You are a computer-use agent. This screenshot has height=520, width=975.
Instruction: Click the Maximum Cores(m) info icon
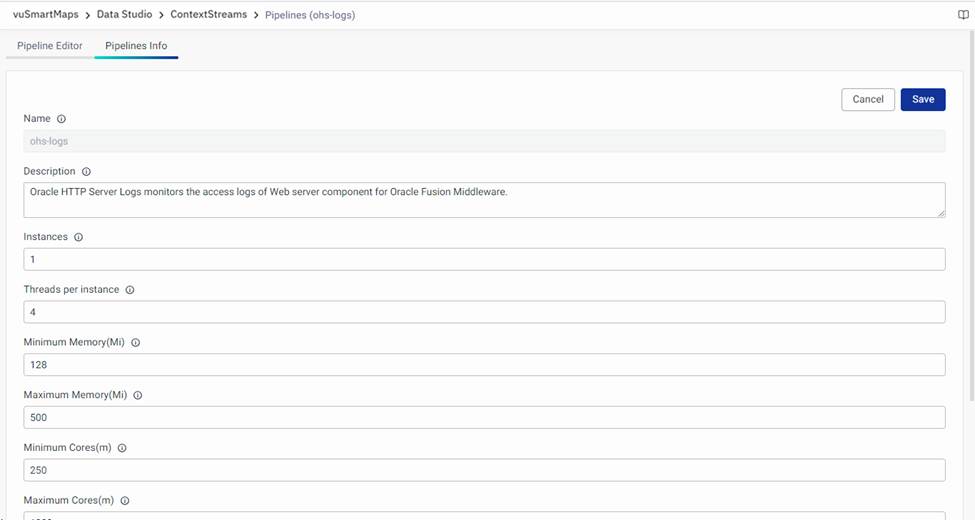pyautogui.click(x=125, y=501)
